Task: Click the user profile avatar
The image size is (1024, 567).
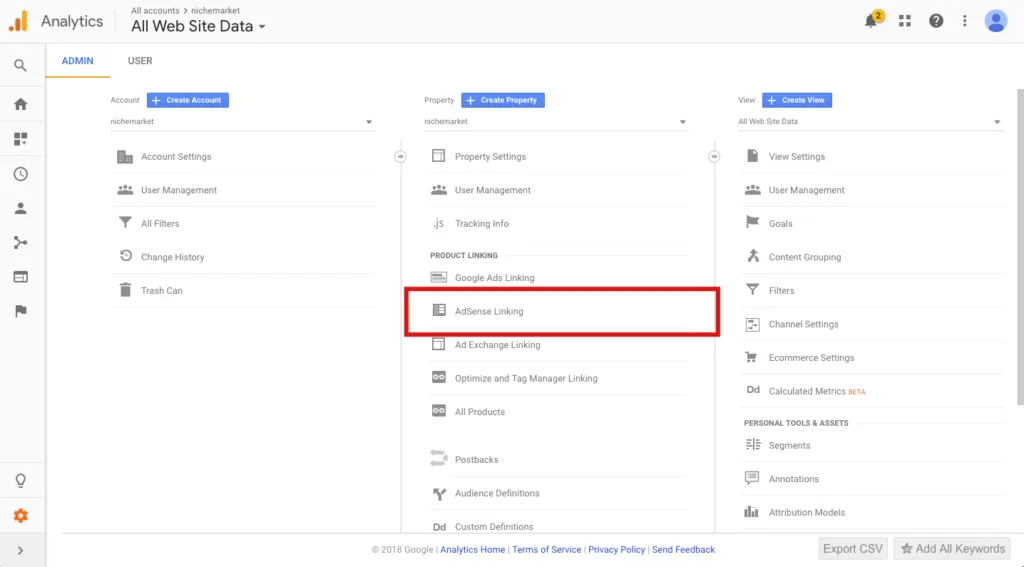Action: [996, 21]
